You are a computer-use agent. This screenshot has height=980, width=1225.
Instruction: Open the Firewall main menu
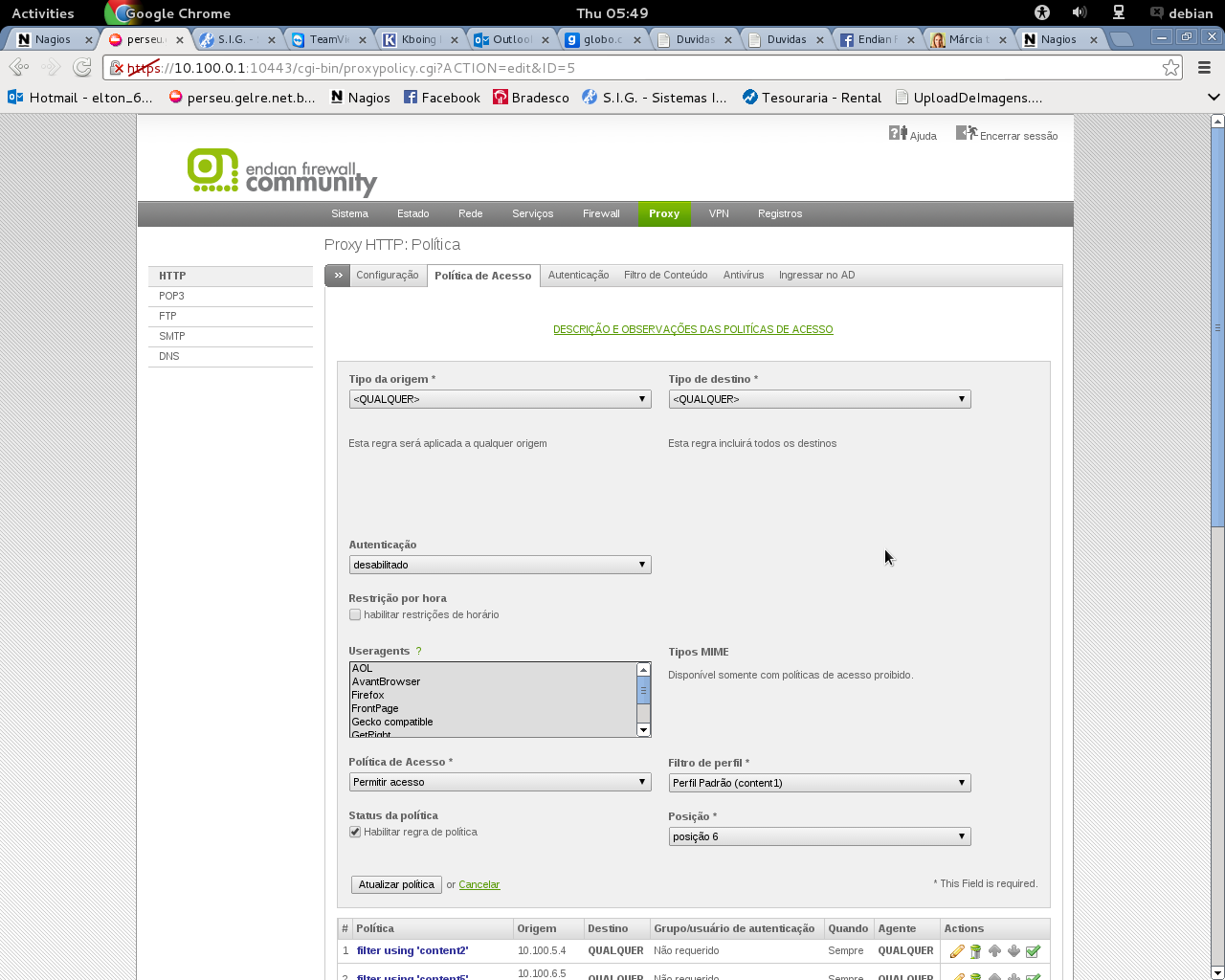coord(601,213)
